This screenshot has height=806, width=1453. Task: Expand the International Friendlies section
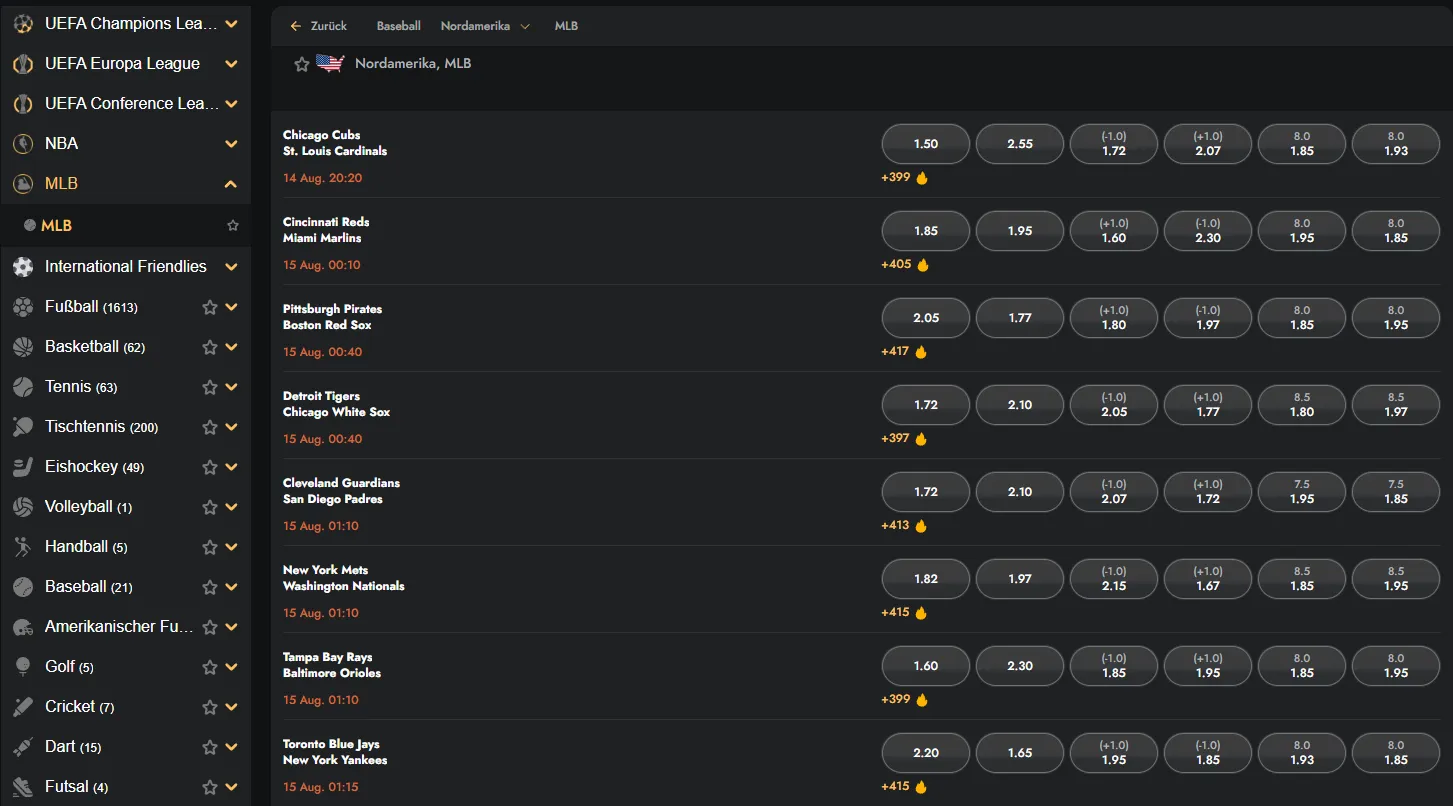pyautogui.click(x=231, y=267)
